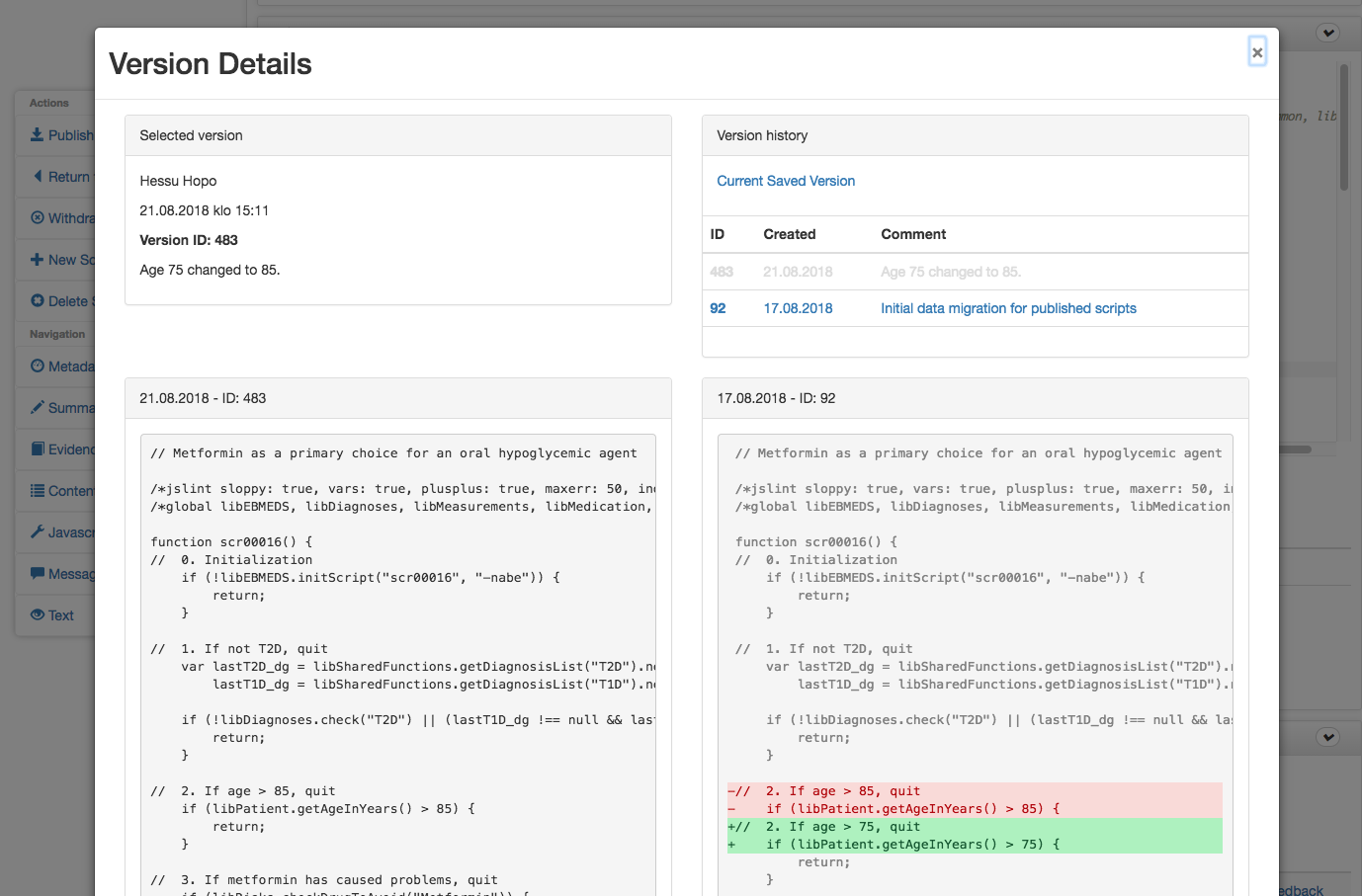
Task: Open 'Initial data migration for published scripts' comment
Action: (1008, 308)
